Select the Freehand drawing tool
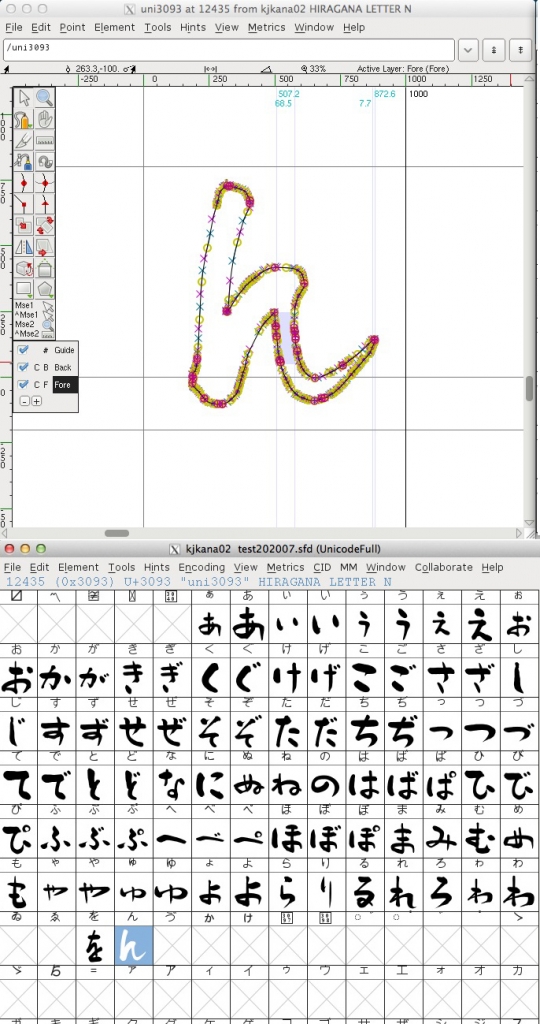The image size is (540, 1024). [24, 119]
